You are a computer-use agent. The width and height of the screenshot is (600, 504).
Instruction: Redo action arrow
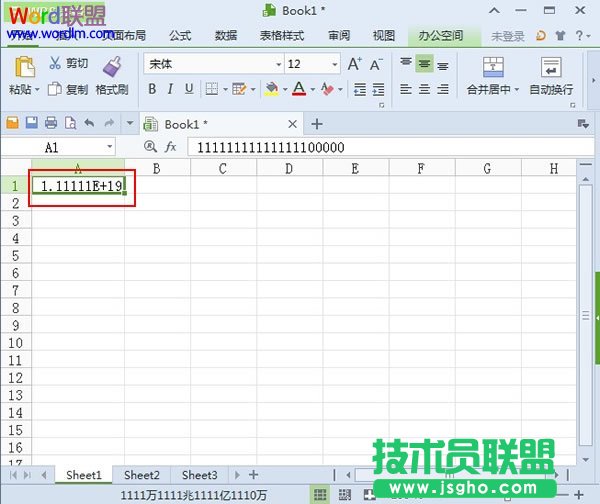click(x=109, y=123)
